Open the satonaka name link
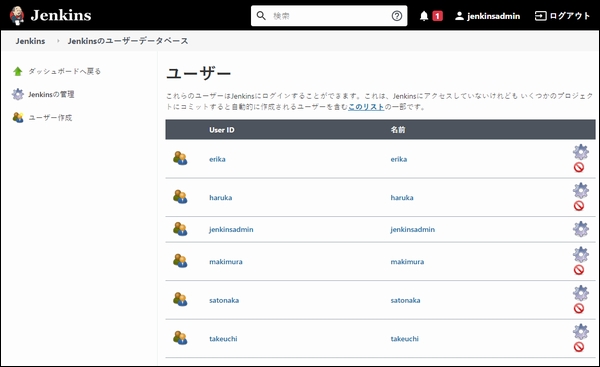 pyautogui.click(x=405, y=300)
